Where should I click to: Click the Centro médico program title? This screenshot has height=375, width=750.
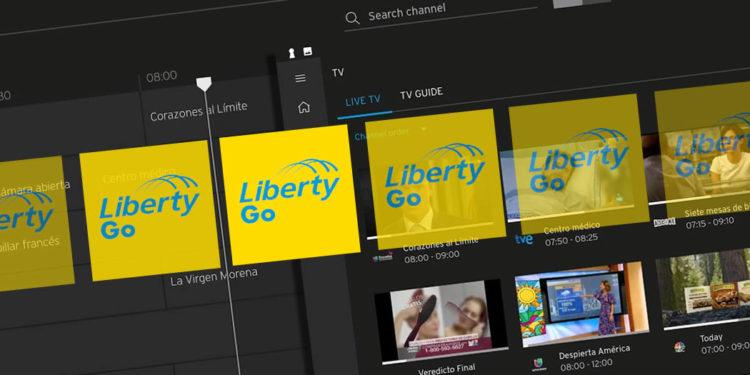click(572, 228)
